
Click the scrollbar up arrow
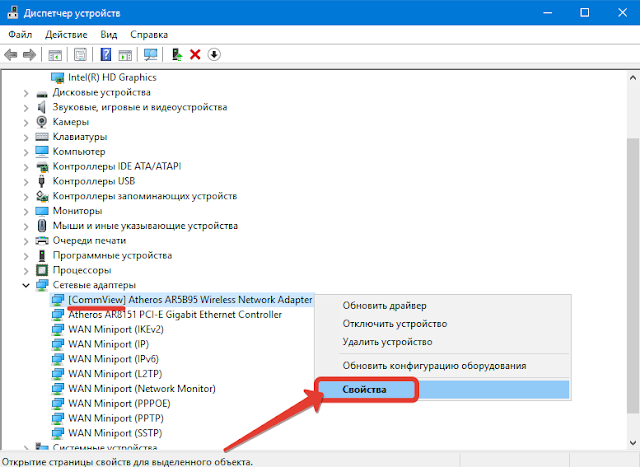click(633, 77)
